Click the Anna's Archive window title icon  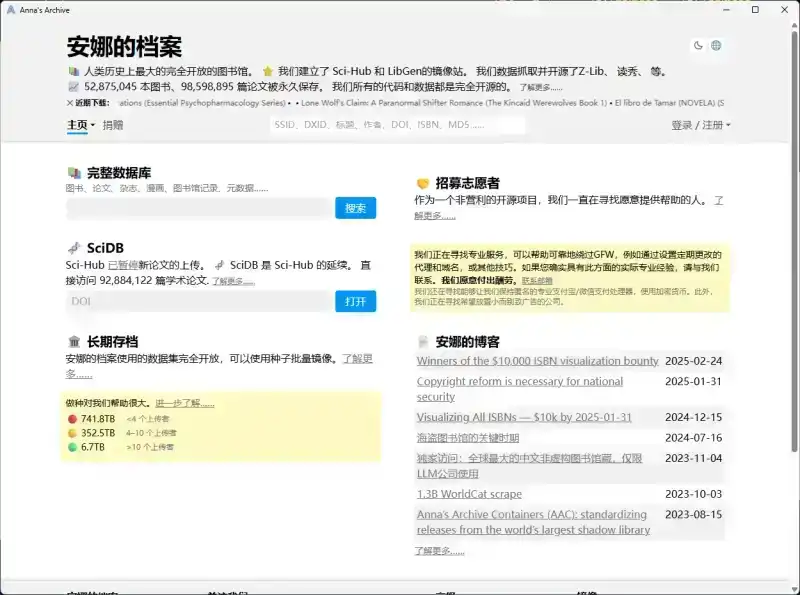(x=10, y=9)
